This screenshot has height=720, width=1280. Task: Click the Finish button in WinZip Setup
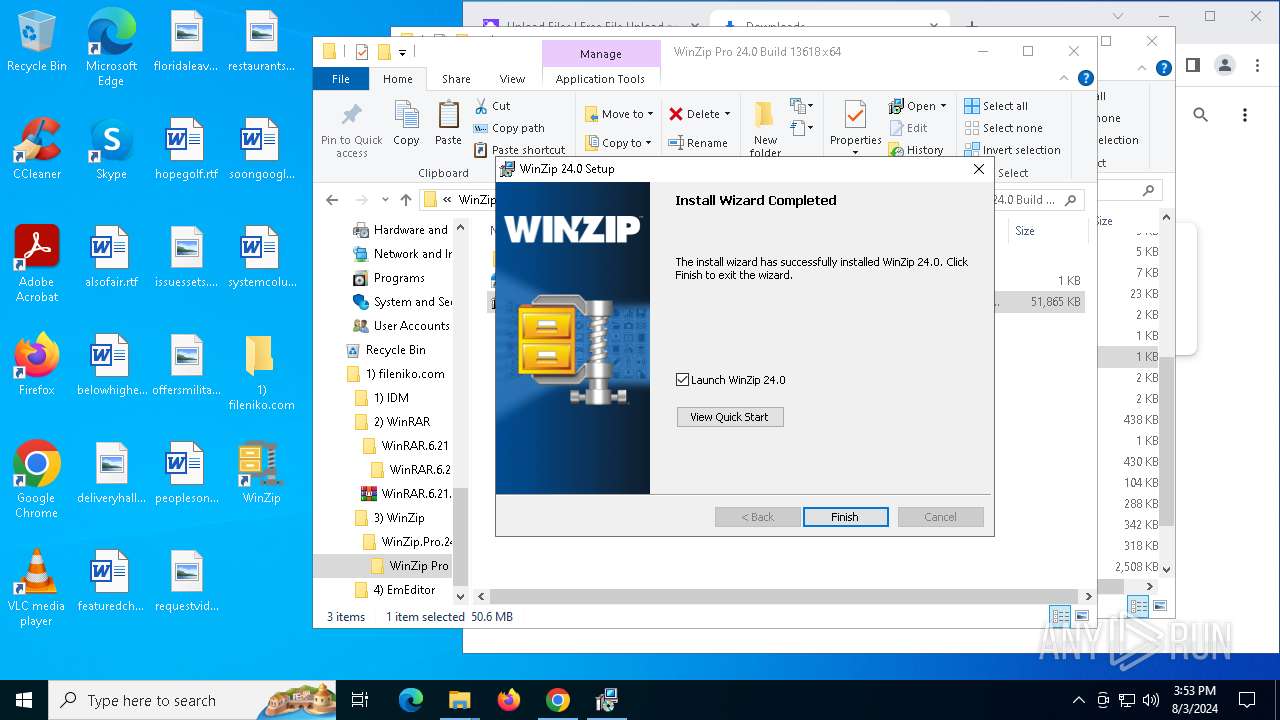point(845,517)
